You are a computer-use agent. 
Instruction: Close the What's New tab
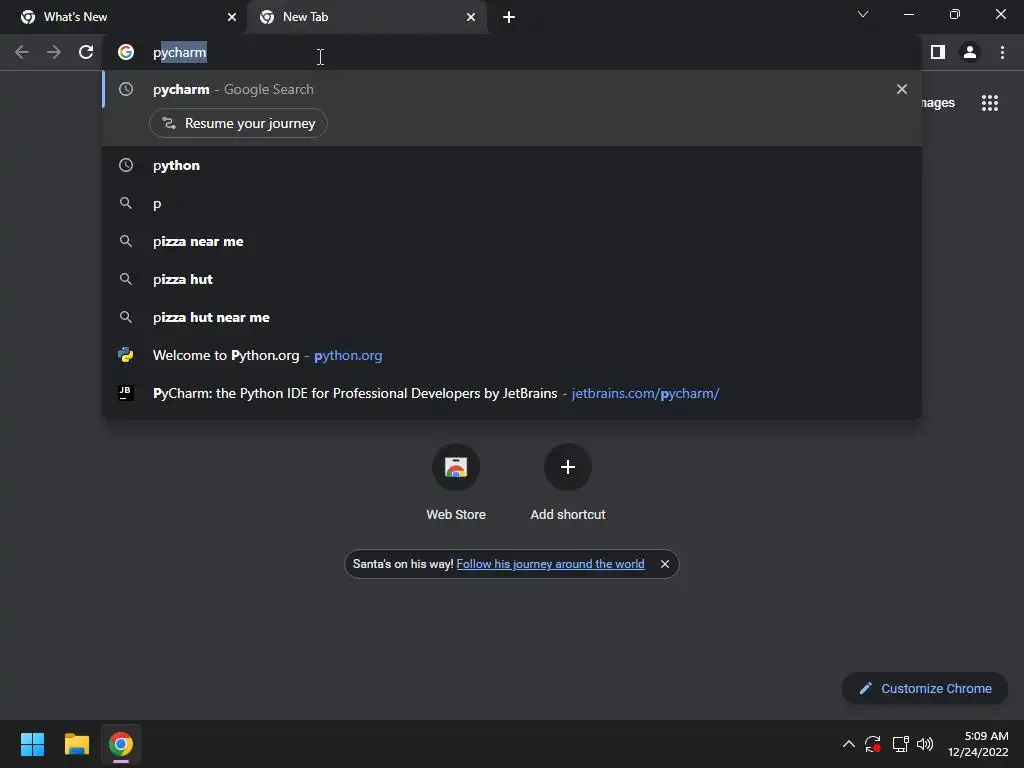coord(232,17)
